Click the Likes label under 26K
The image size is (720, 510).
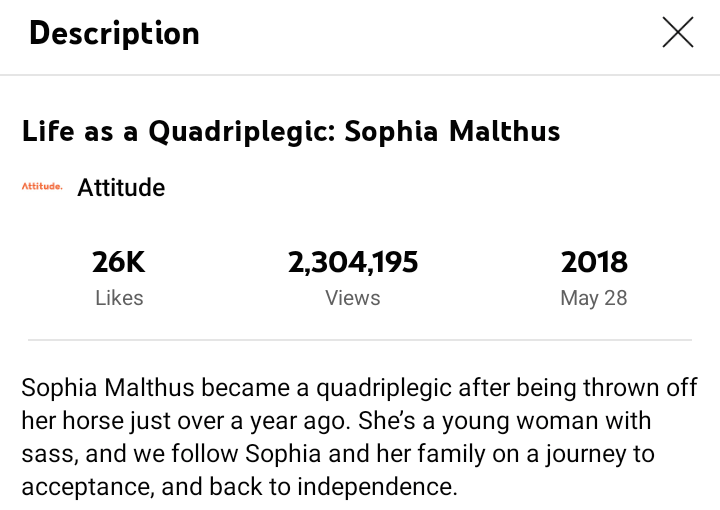point(119,297)
